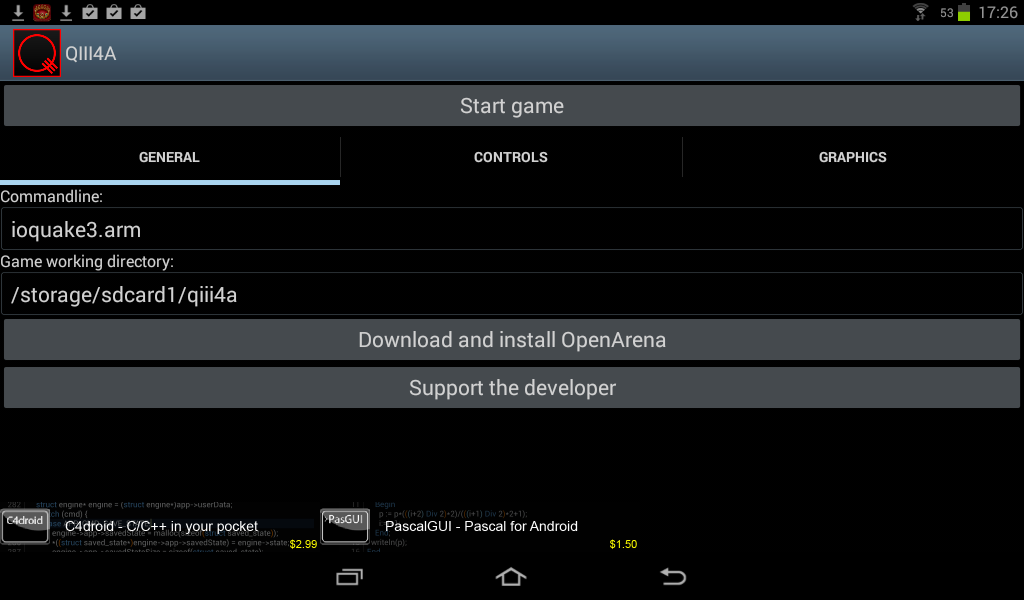The width and height of the screenshot is (1024, 600).
Task: Tap the last checkmark notification icon
Action: [138, 12]
